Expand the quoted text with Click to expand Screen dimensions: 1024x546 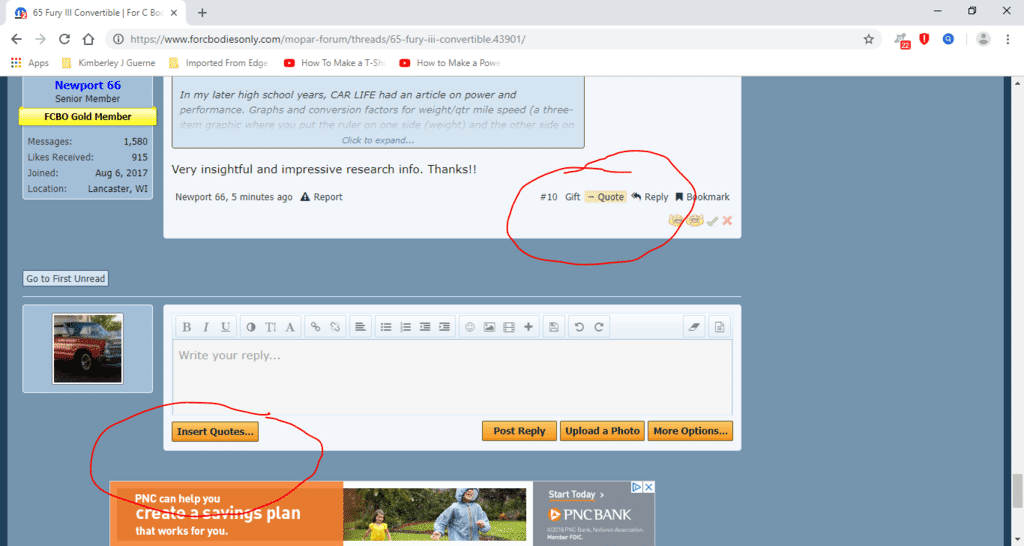[x=378, y=140]
